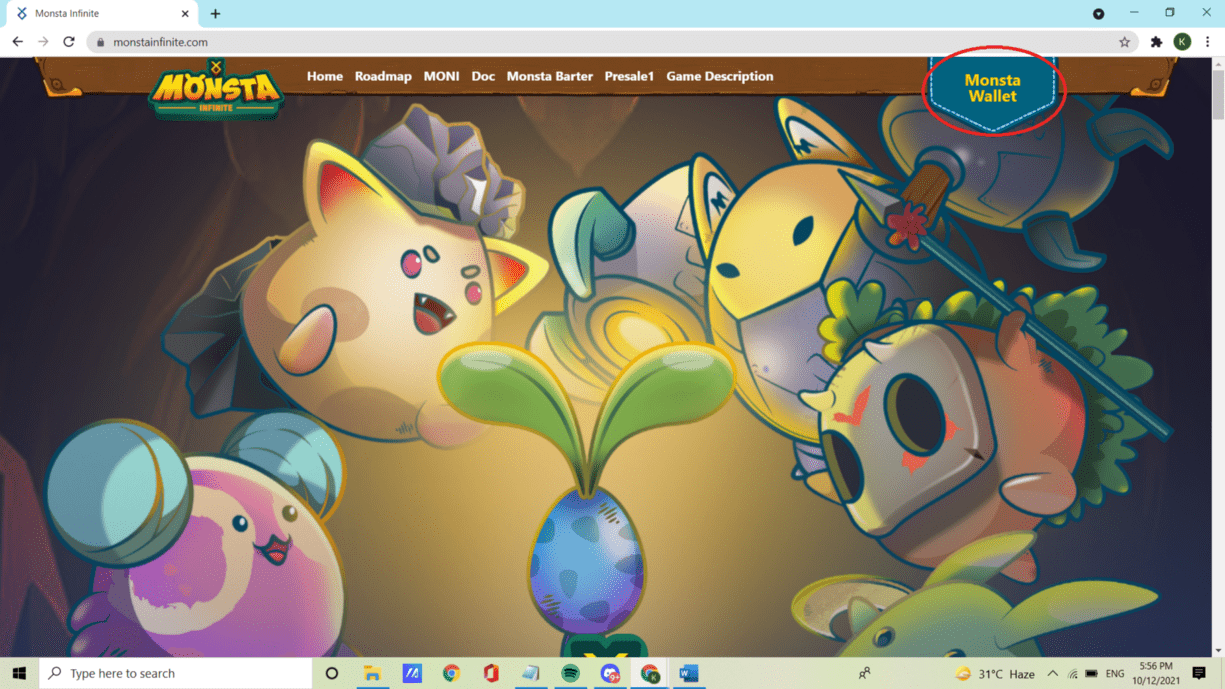The width and height of the screenshot is (1225, 689).
Task: Switch to Chrome profile K in taskbar
Action: coord(650,673)
